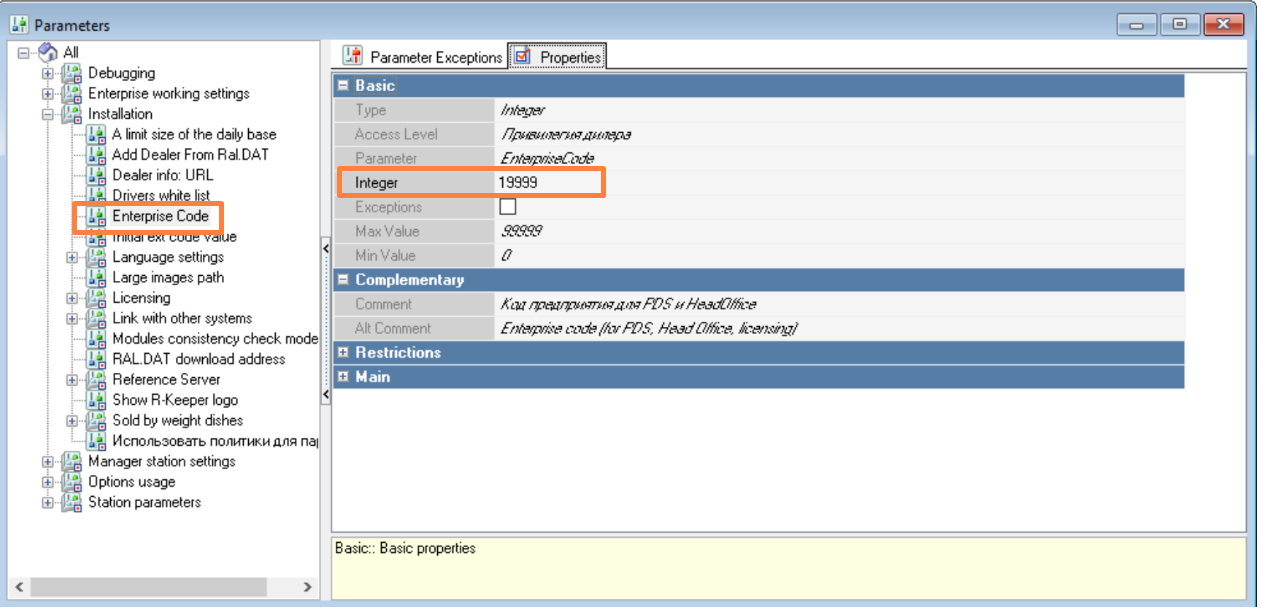The height and width of the screenshot is (615, 1261).
Task: Click the Show R-Keeper logo item icon
Action: click(x=96, y=400)
